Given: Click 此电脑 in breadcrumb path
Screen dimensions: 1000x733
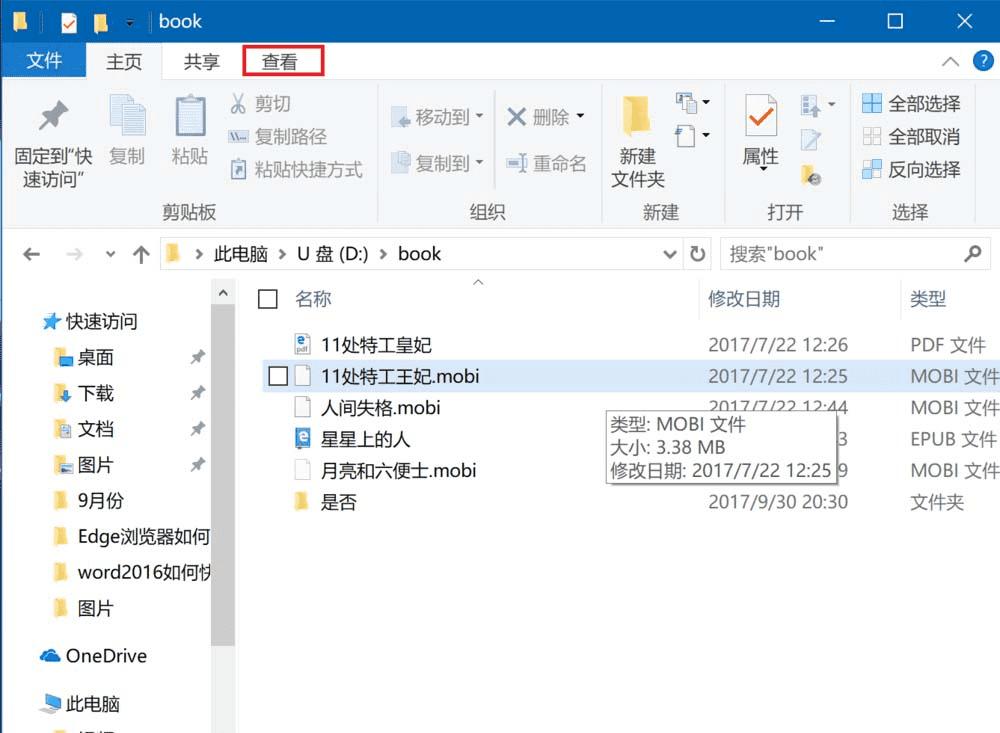Looking at the screenshot, I should pyautogui.click(x=240, y=254).
